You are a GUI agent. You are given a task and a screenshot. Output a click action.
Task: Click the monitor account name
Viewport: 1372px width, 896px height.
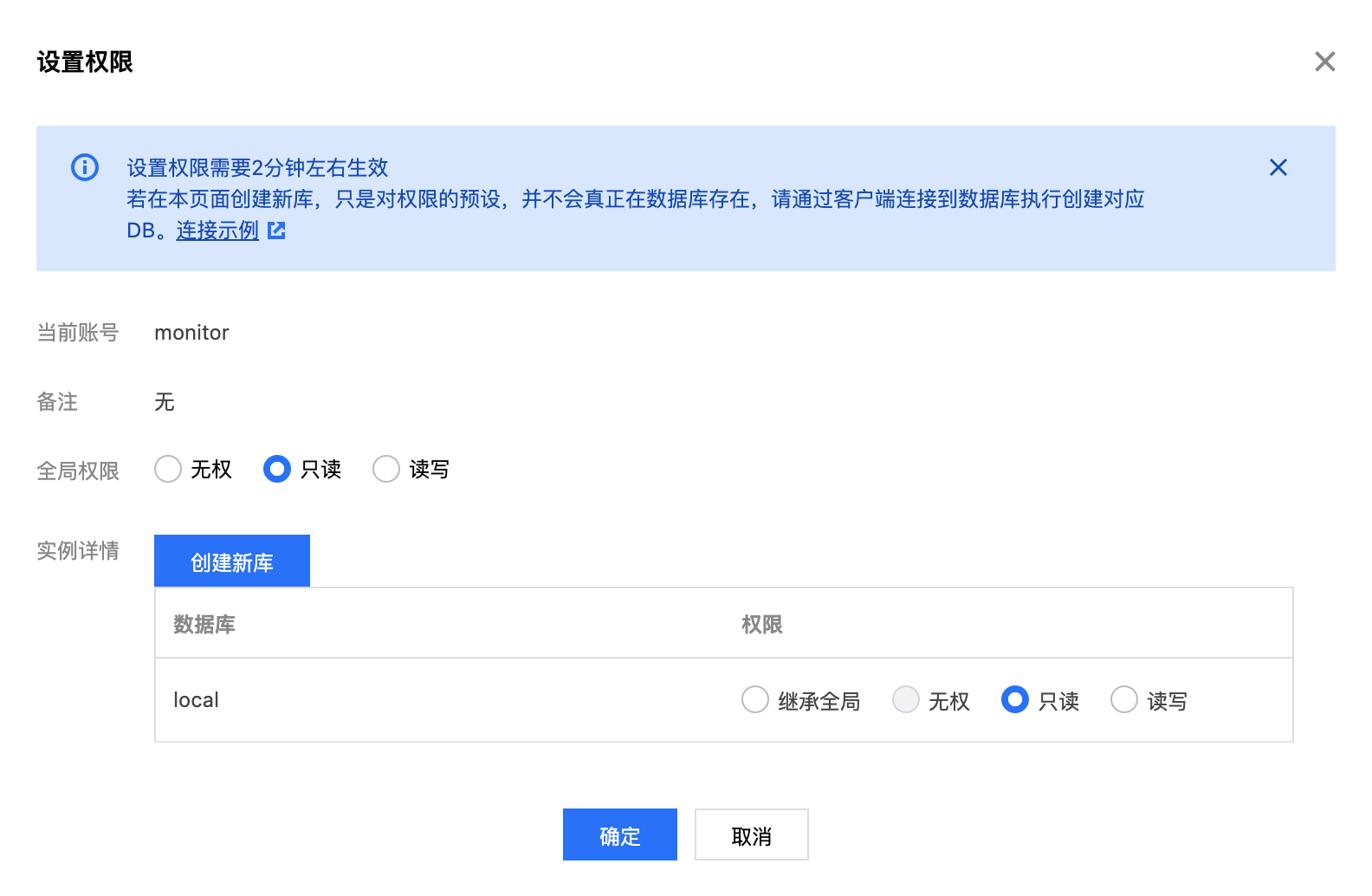pyautogui.click(x=191, y=333)
